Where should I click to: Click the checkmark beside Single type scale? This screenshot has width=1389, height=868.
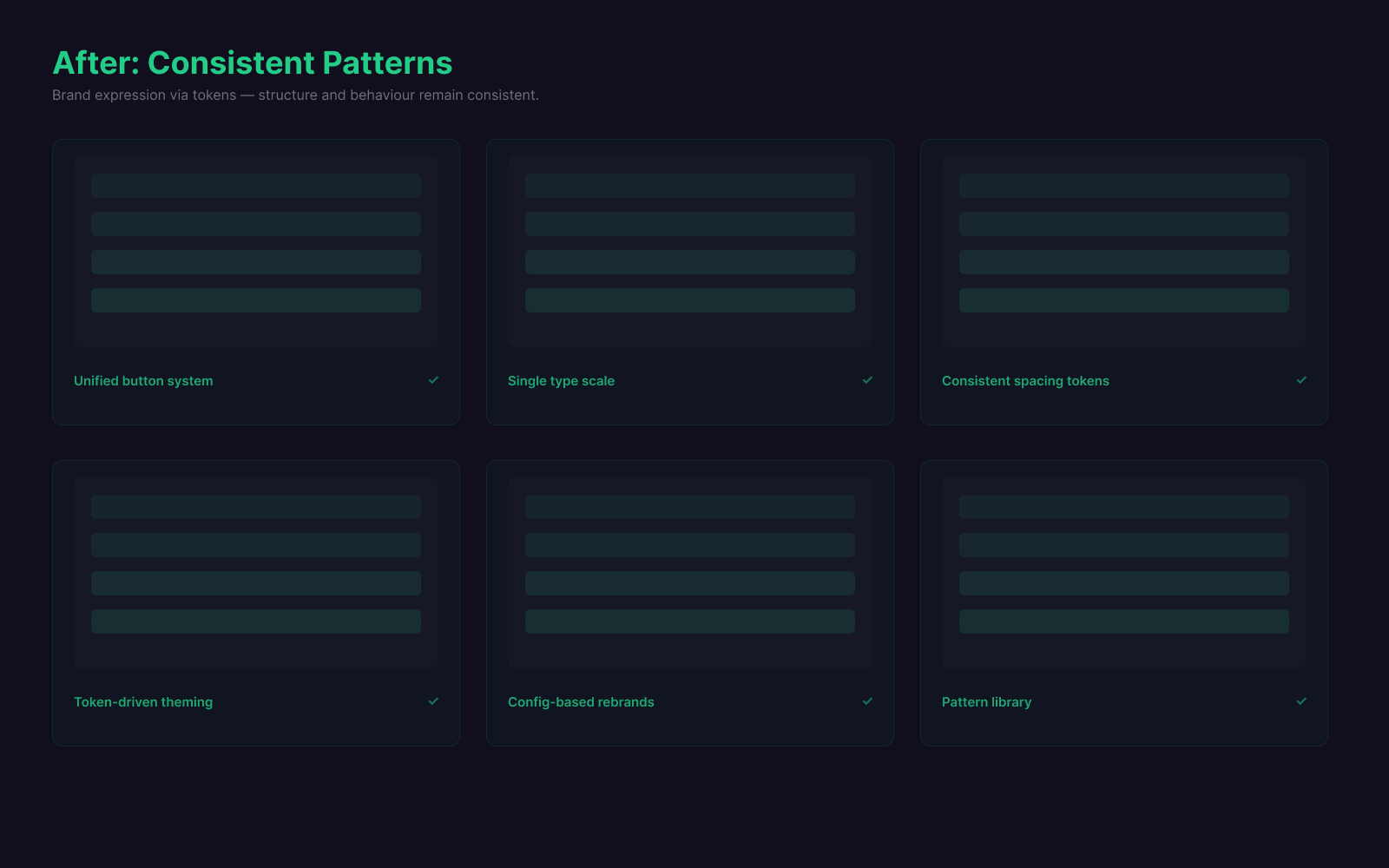[867, 380]
